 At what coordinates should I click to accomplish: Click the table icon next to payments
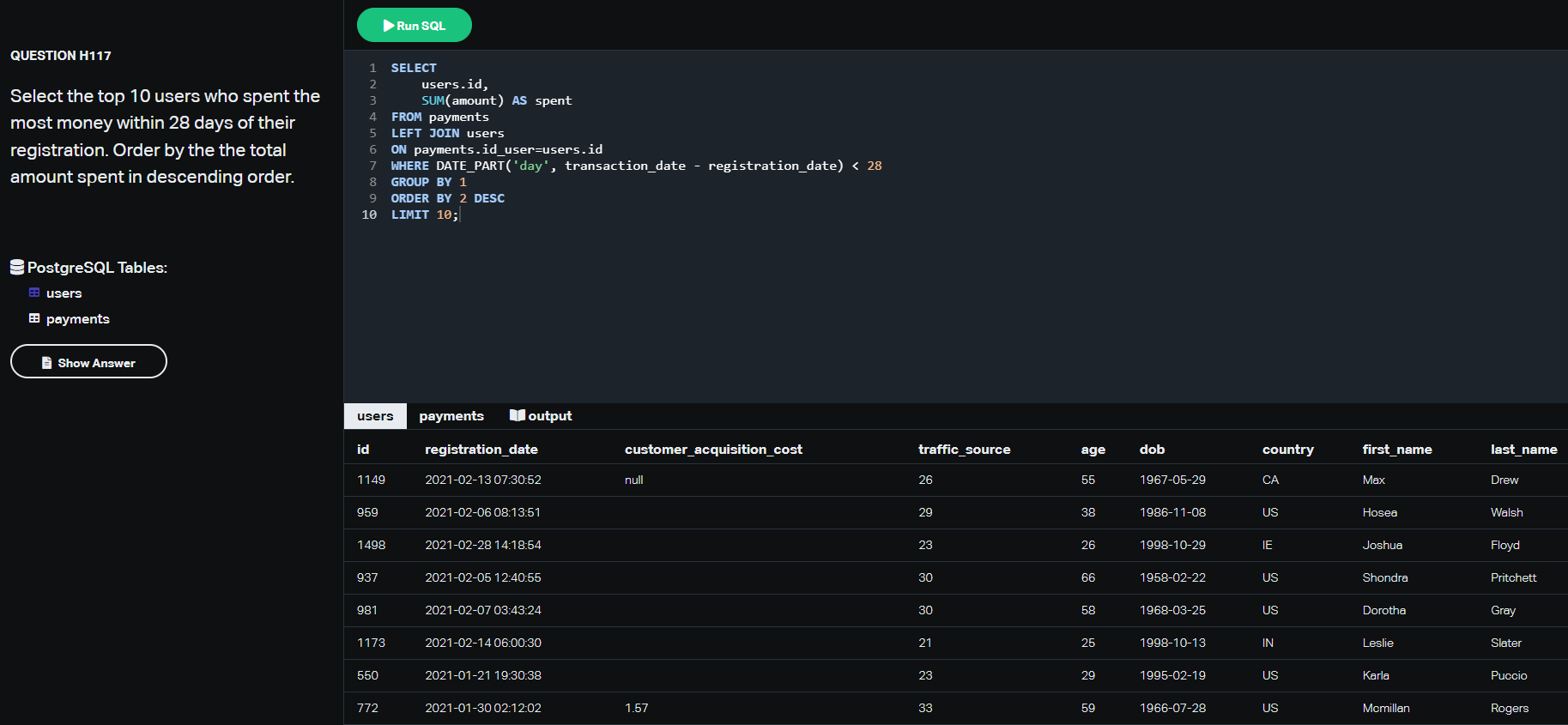coord(34,318)
